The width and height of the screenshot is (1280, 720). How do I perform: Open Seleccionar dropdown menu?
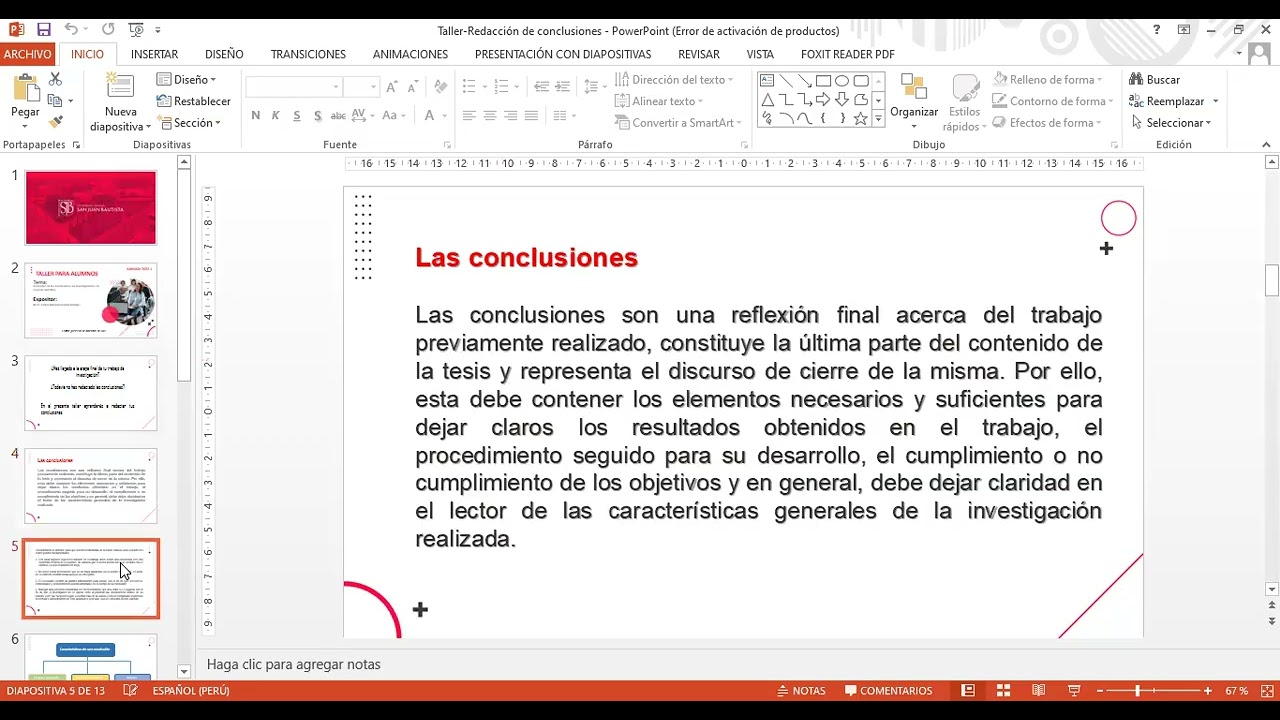point(1171,123)
